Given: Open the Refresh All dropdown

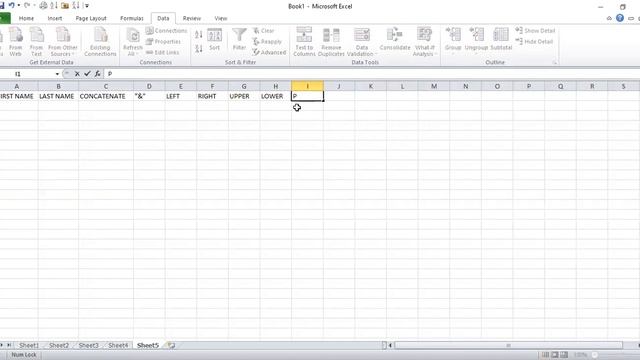Looking at the screenshot, I should [x=133, y=42].
